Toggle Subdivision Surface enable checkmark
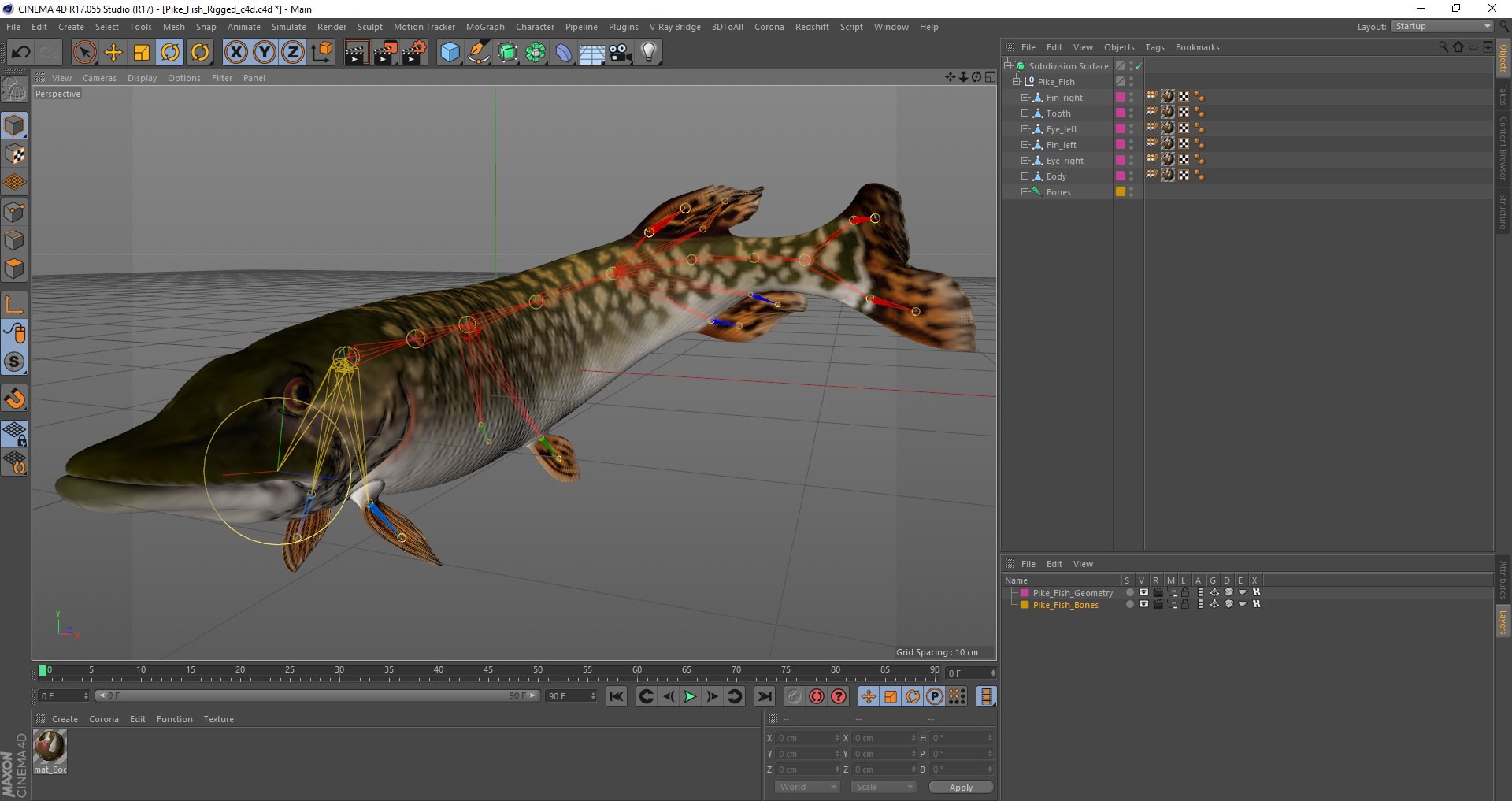 [x=1138, y=66]
